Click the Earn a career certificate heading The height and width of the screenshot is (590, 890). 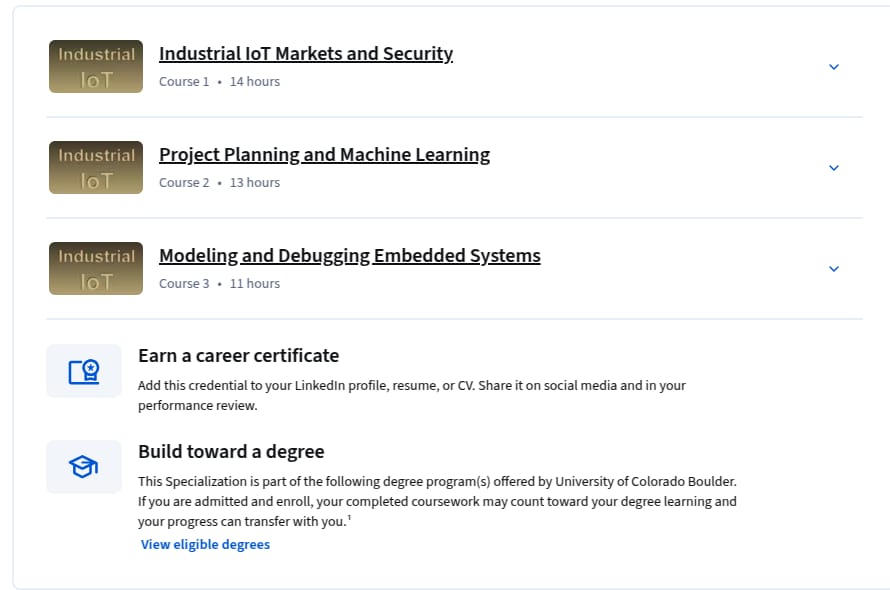pyautogui.click(x=238, y=355)
